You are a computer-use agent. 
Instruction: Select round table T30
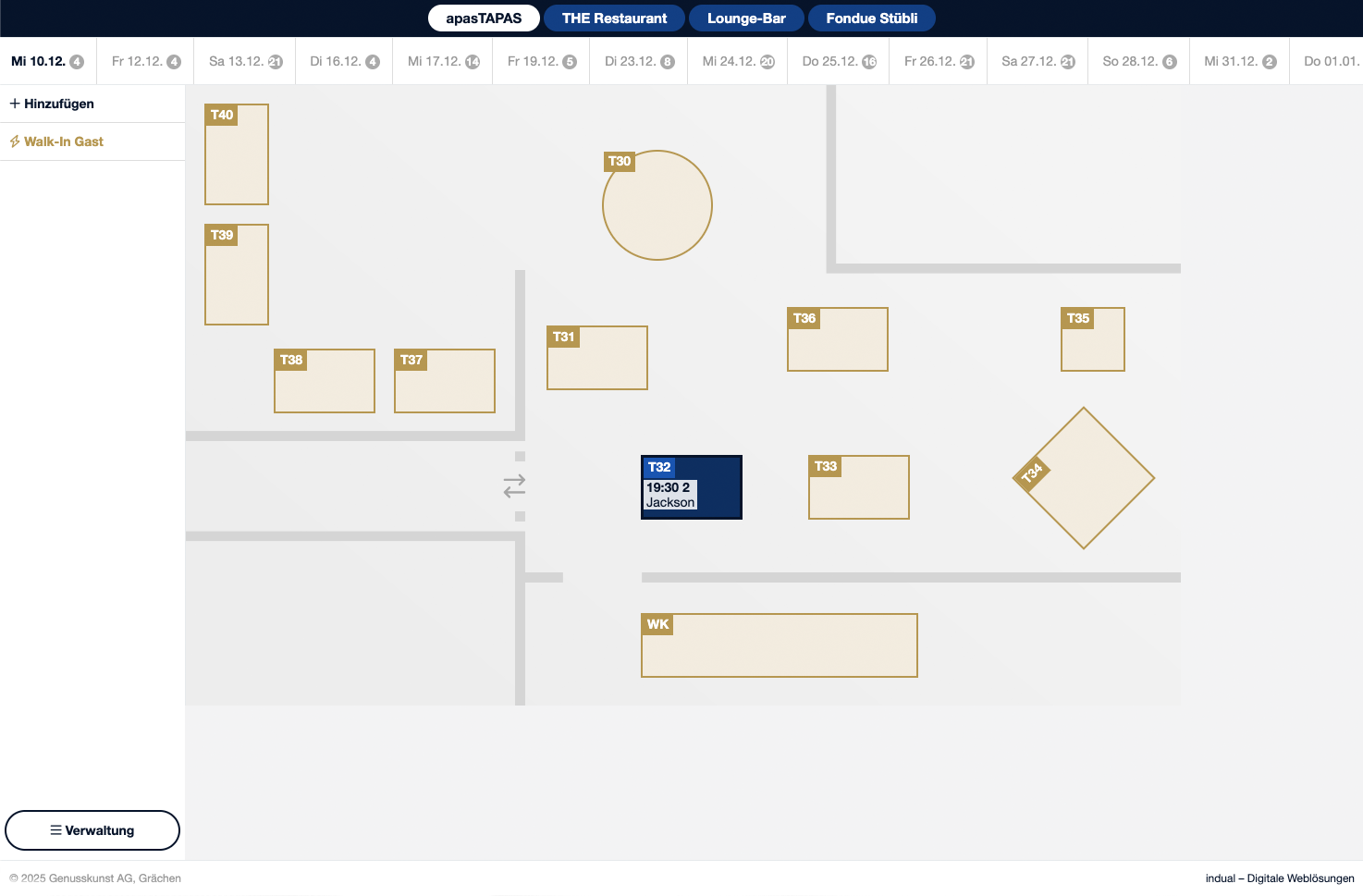coord(657,205)
